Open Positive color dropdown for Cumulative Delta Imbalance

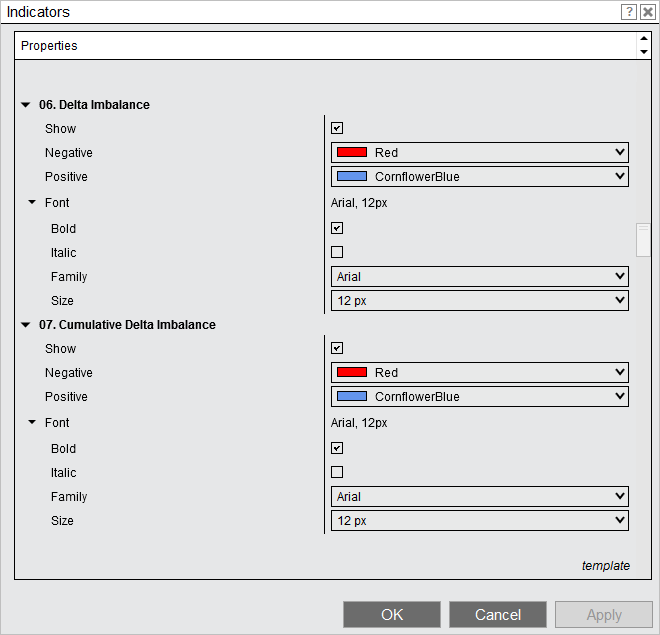click(479, 397)
